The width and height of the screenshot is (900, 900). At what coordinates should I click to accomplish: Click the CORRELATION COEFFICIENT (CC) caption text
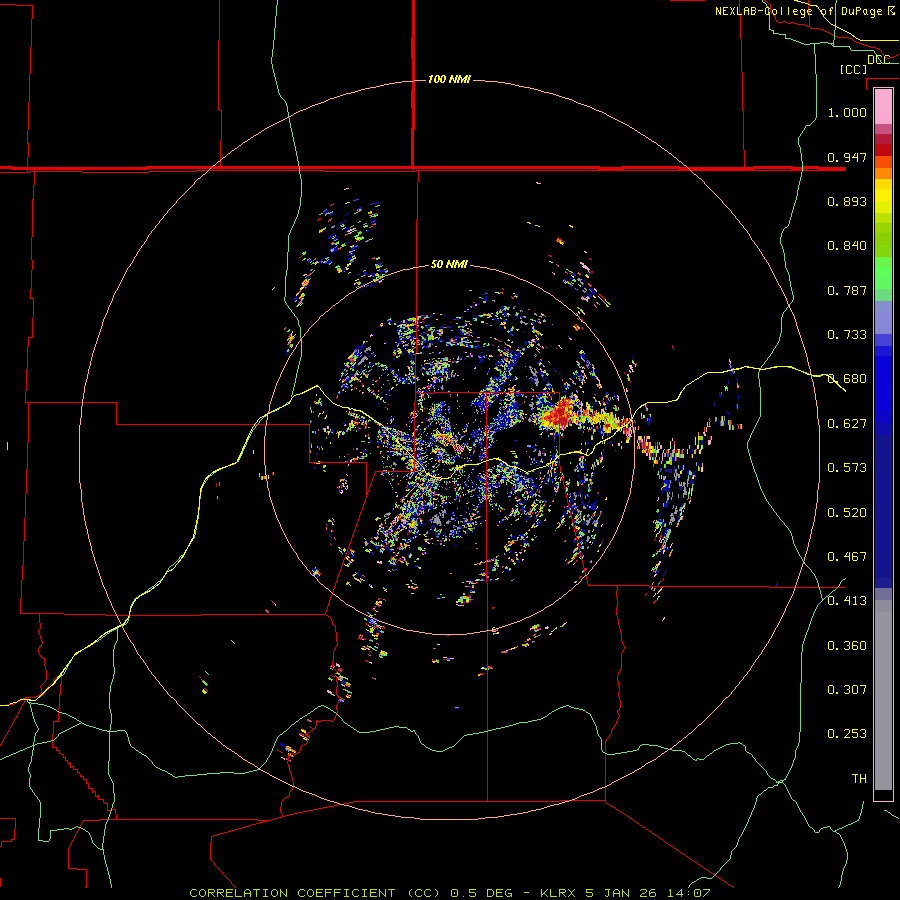coord(315,893)
